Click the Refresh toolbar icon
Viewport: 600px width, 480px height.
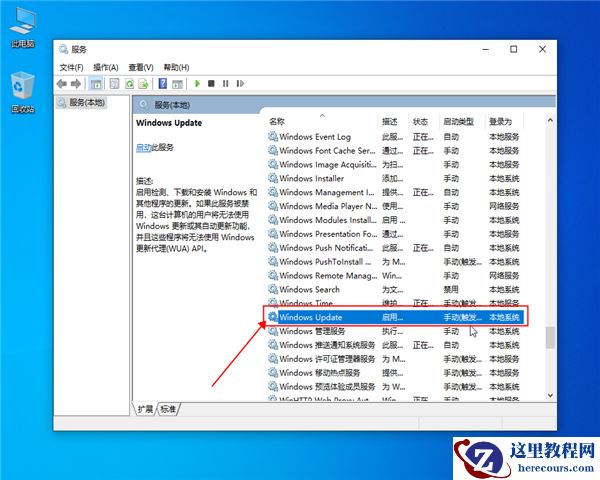(129, 83)
